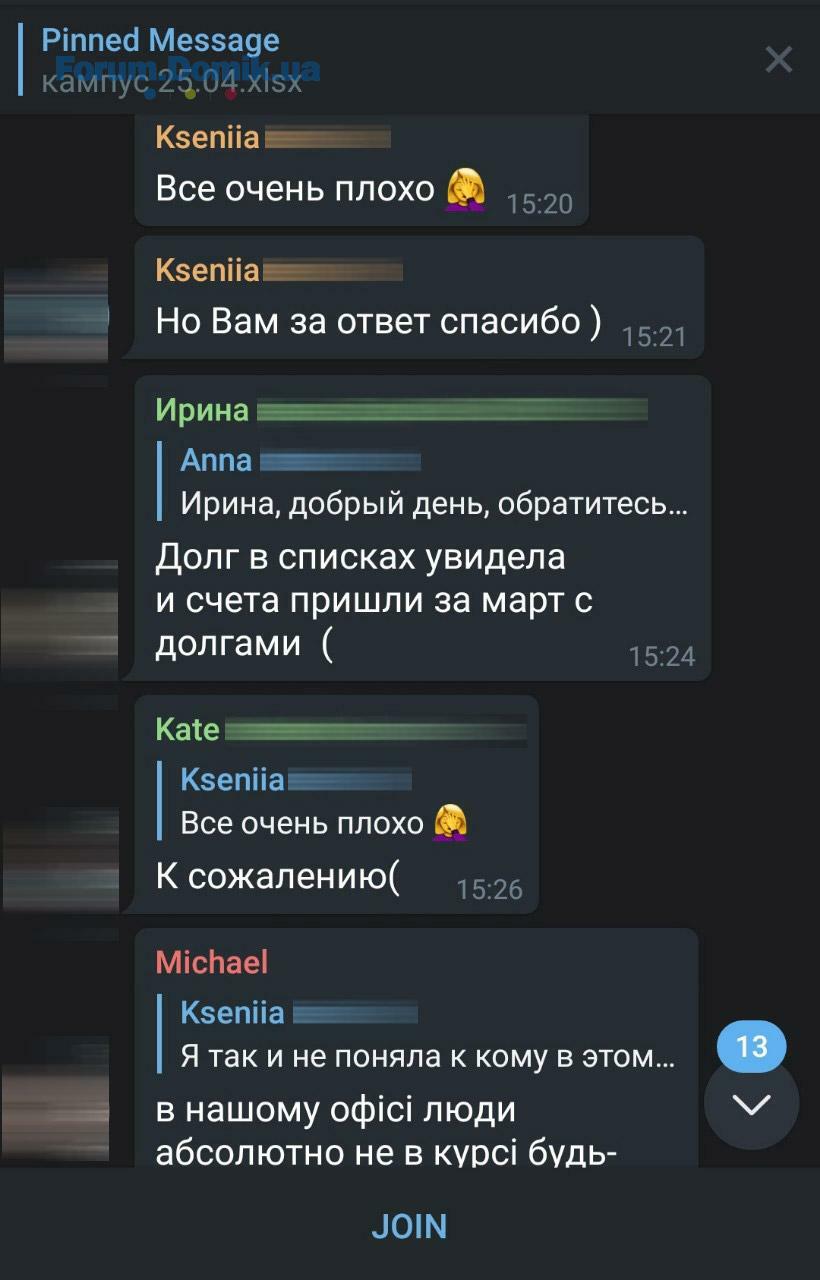Viewport: 820px width, 1280px height.
Task: Select the message 'К сожалению('
Action: click(x=337, y=804)
